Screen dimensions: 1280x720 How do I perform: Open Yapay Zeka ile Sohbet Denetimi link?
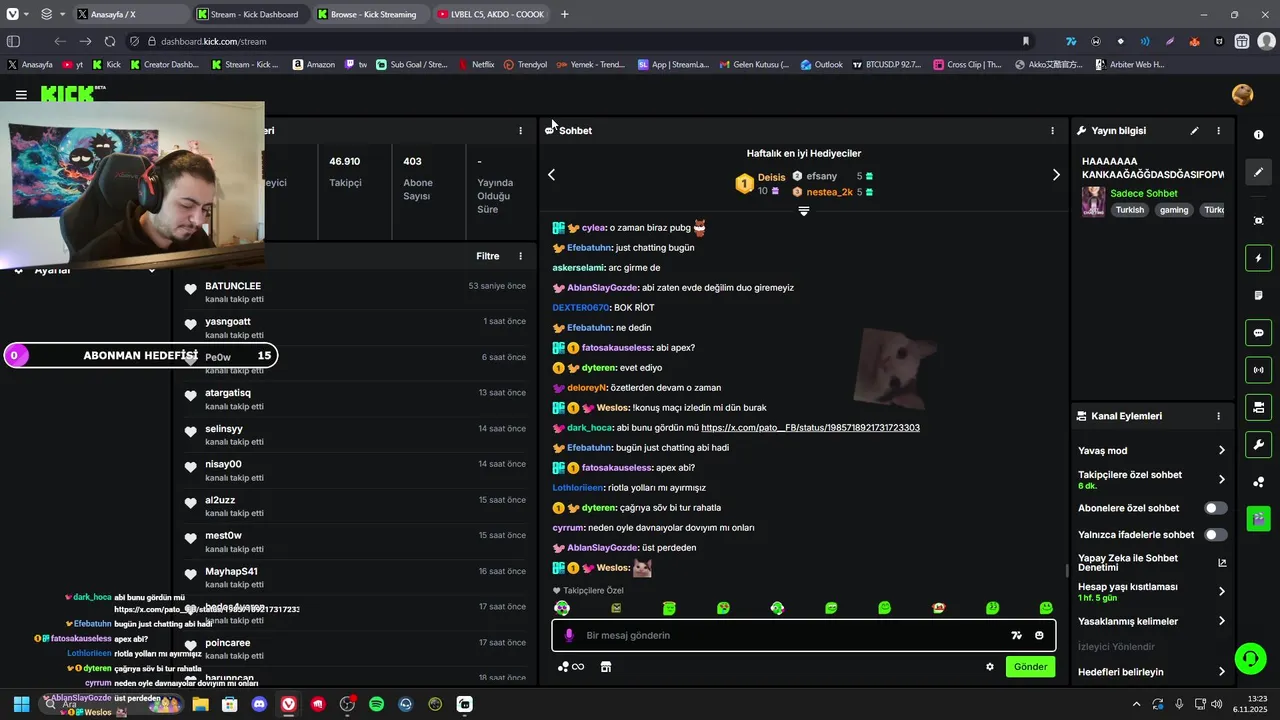pyautogui.click(x=1152, y=563)
